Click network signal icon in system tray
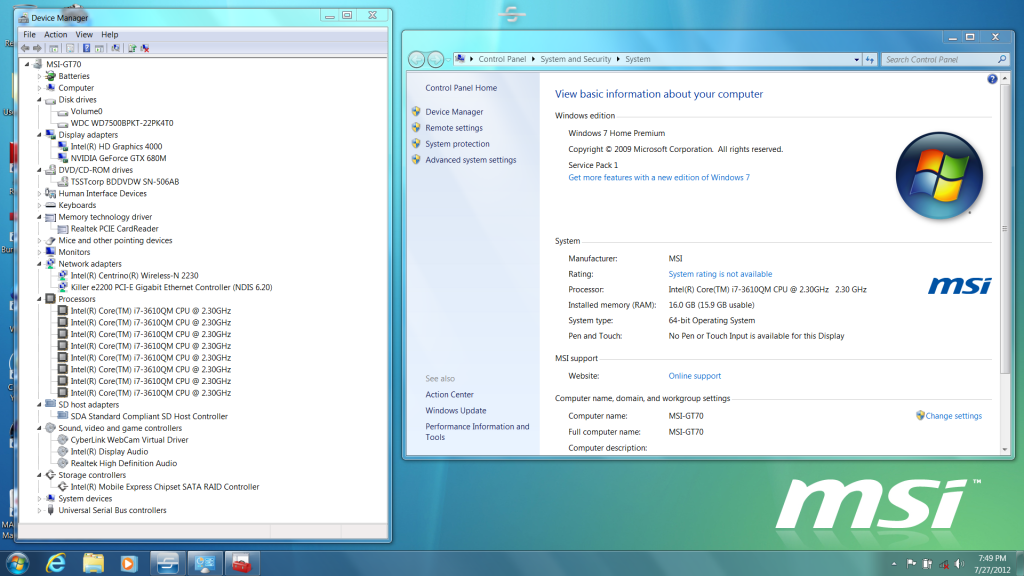 coord(944,564)
